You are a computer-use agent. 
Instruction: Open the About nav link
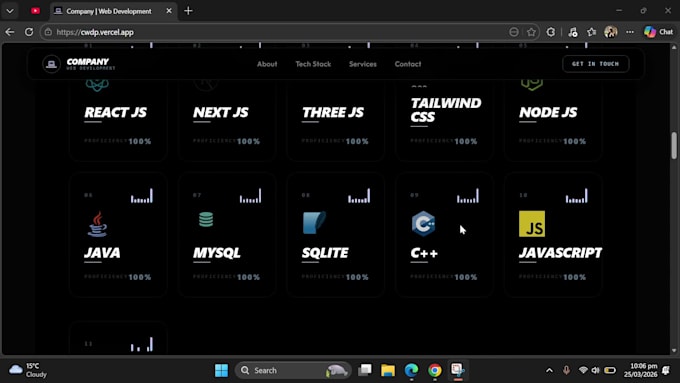(x=267, y=64)
